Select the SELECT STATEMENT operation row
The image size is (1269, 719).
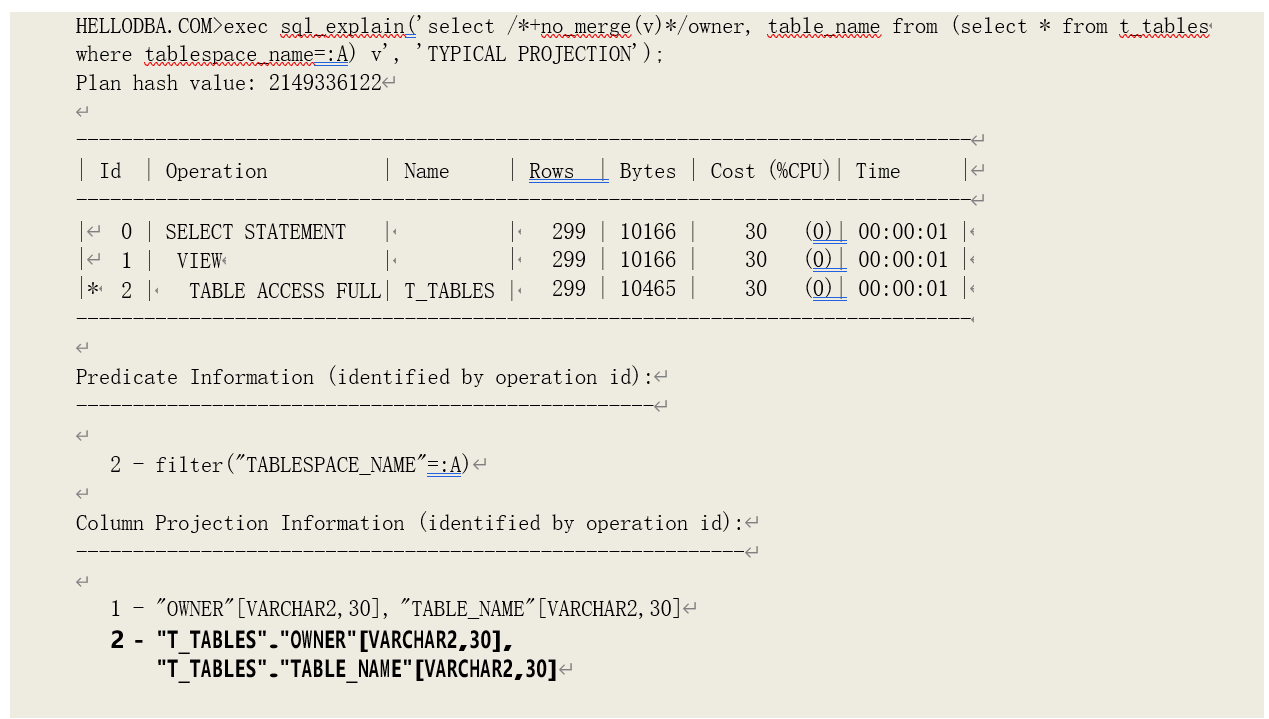pyautogui.click(x=255, y=233)
